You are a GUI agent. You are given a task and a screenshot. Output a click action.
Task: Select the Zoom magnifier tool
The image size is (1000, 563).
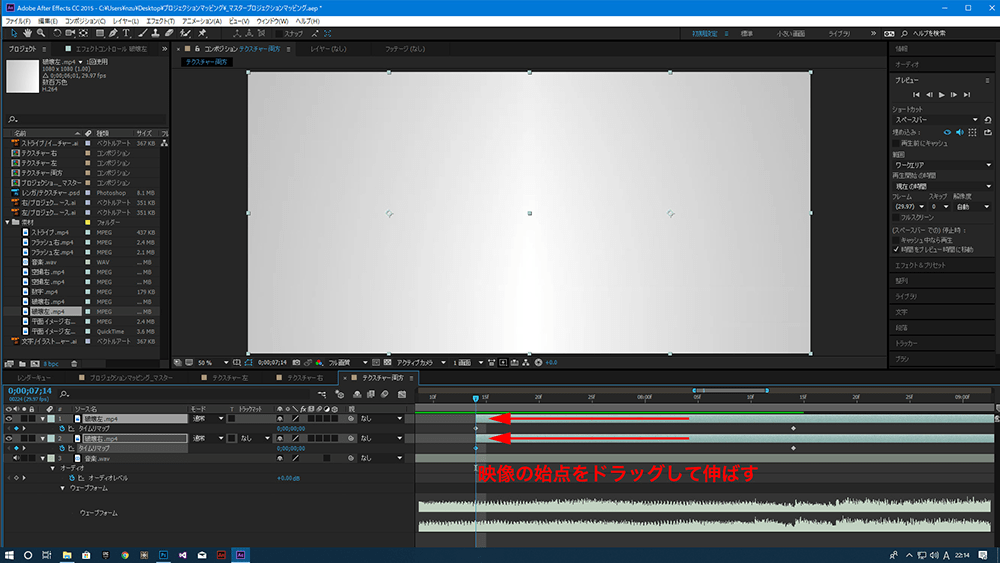pyautogui.click(x=41, y=33)
